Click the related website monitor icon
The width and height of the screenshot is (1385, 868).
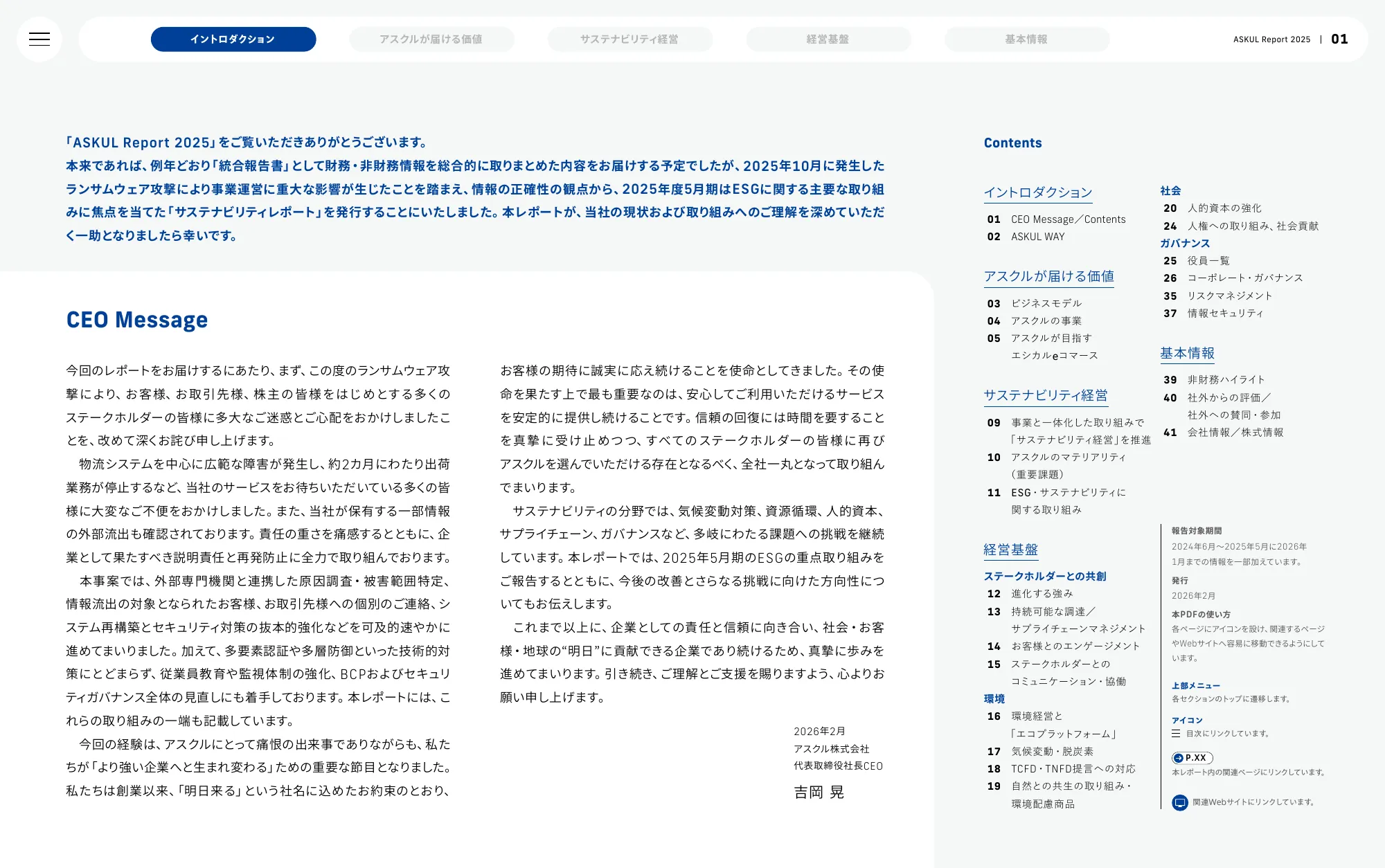point(1180,802)
